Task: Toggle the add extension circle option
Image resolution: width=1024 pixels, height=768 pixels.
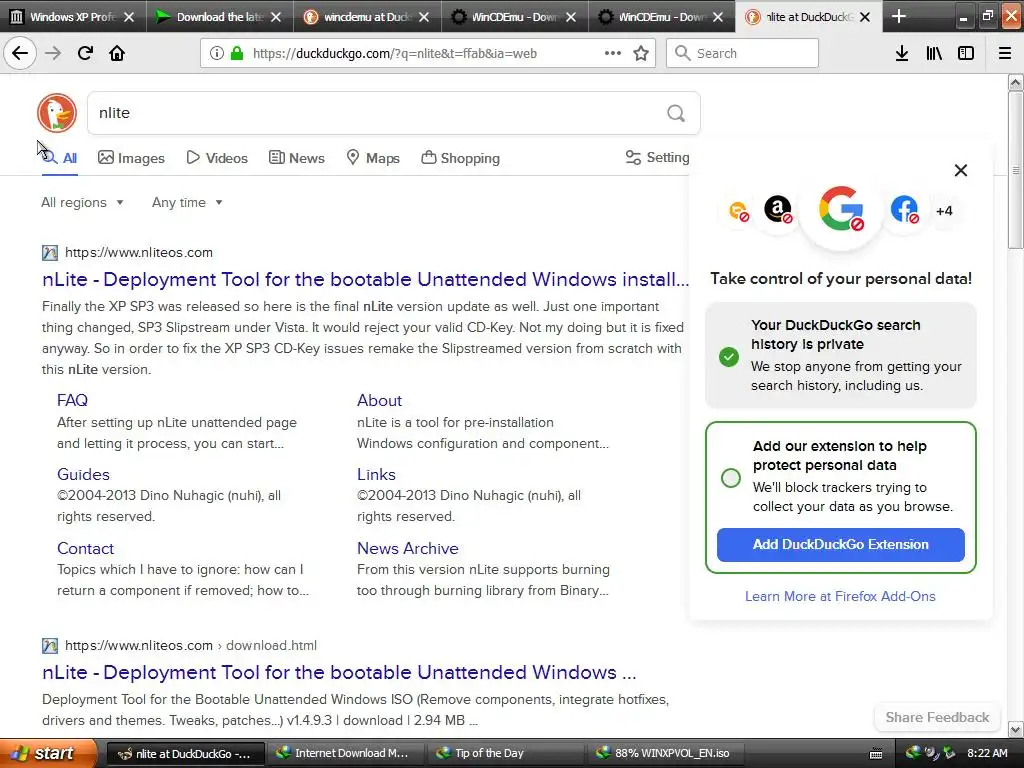Action: click(731, 478)
